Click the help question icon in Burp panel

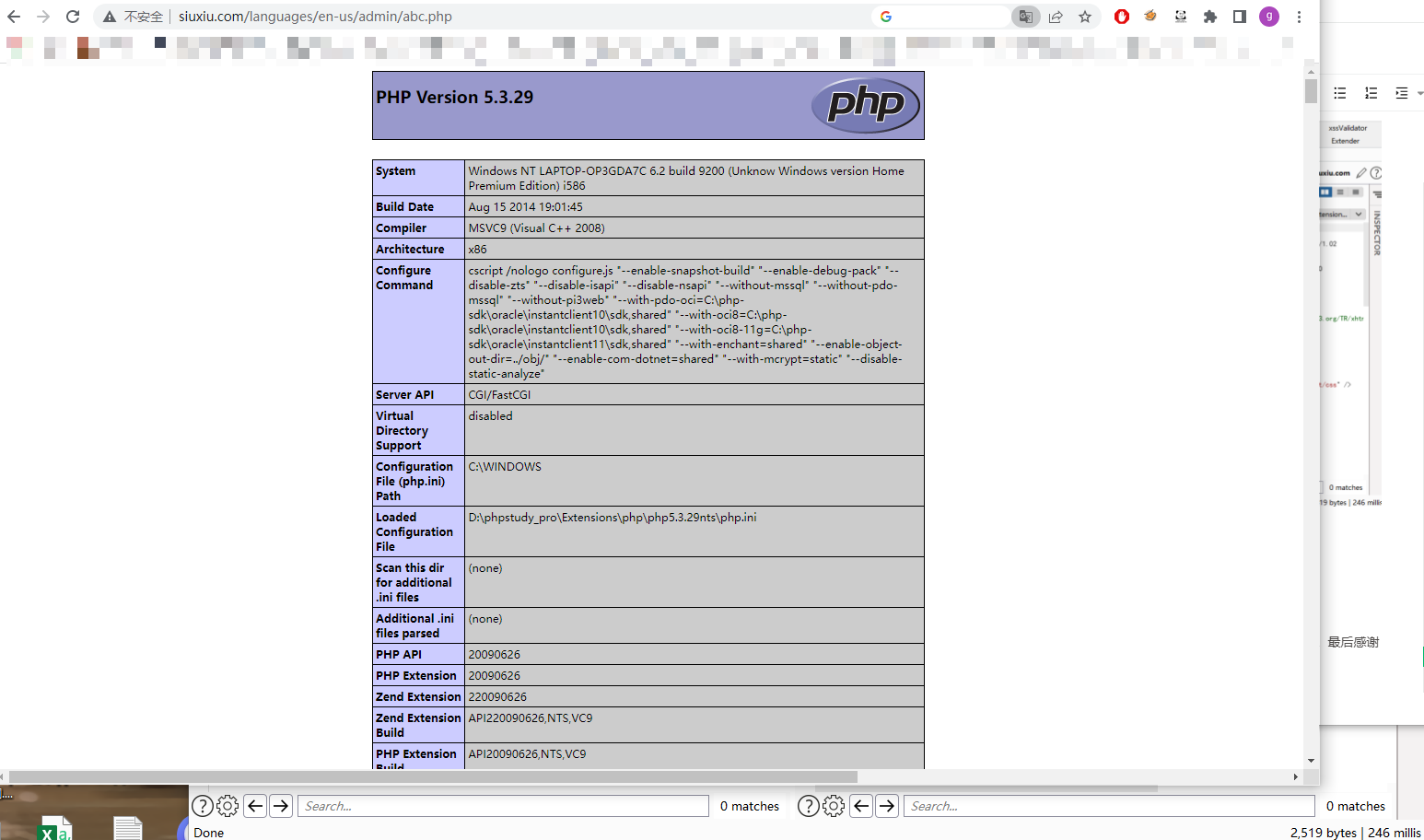point(1376,173)
